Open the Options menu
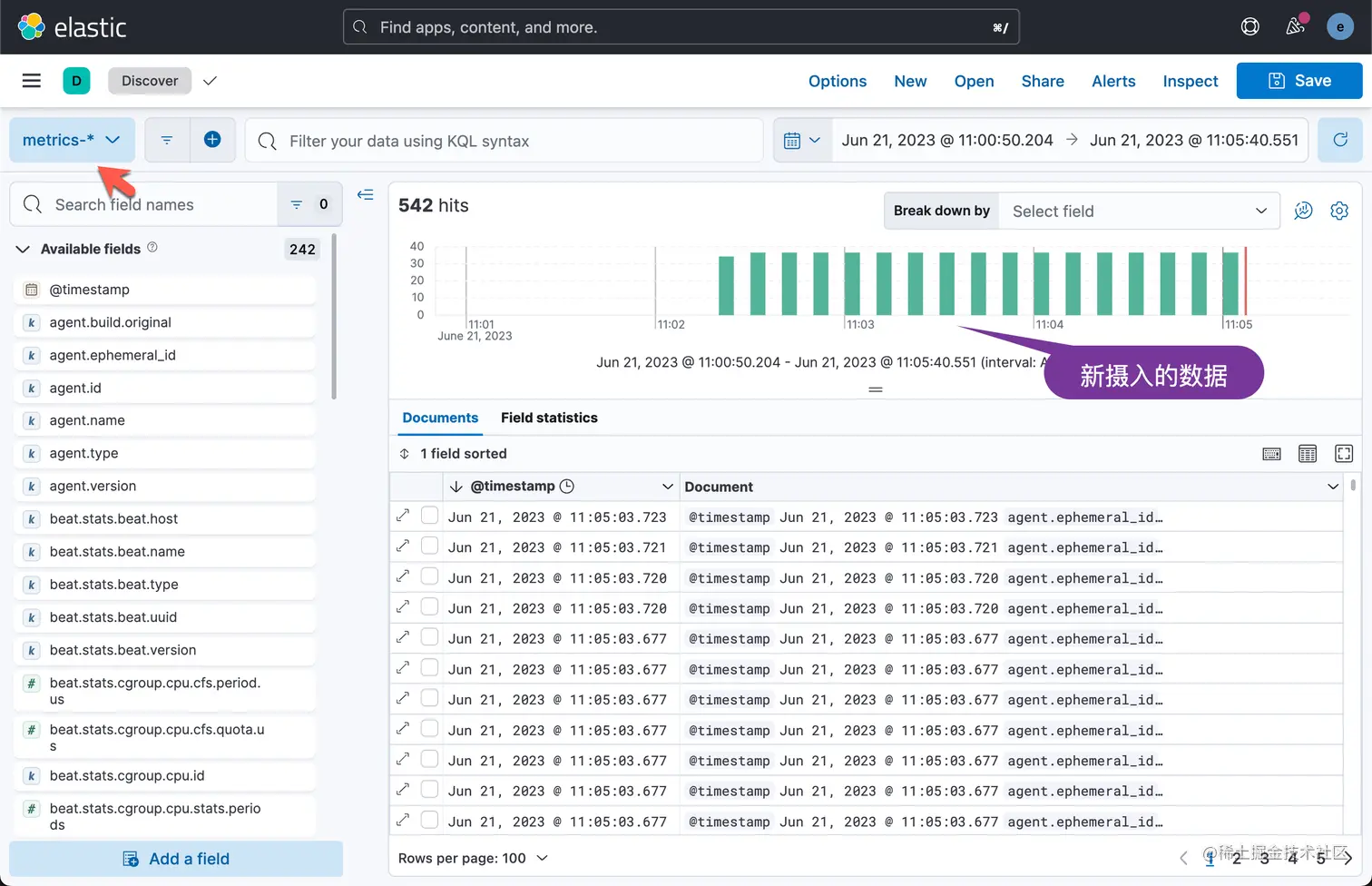 coord(838,81)
